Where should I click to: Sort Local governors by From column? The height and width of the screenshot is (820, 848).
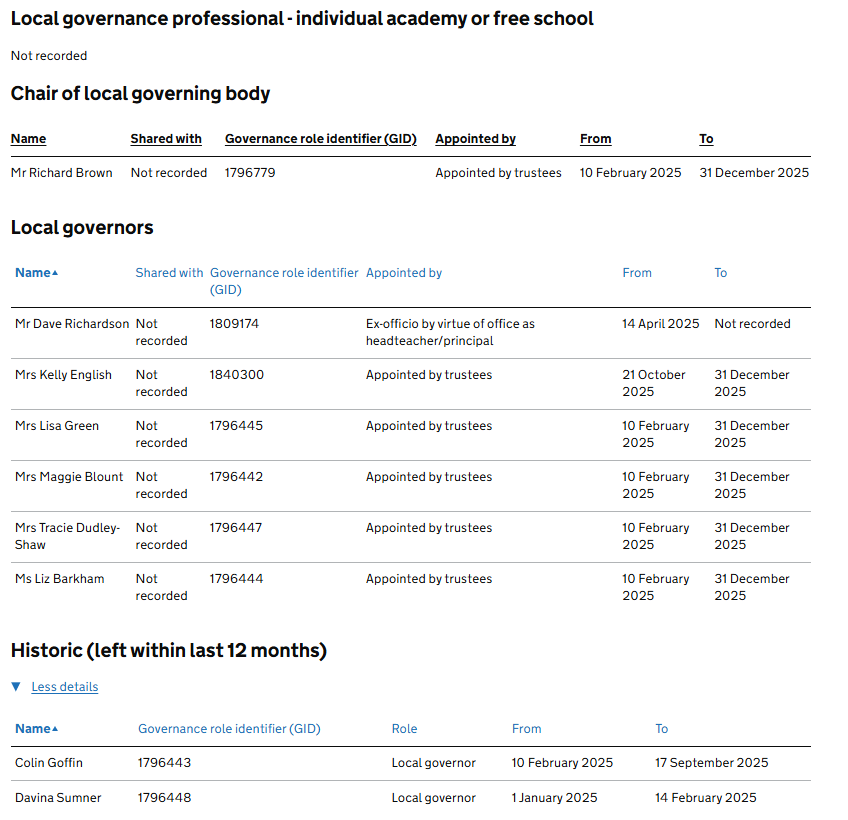637,273
